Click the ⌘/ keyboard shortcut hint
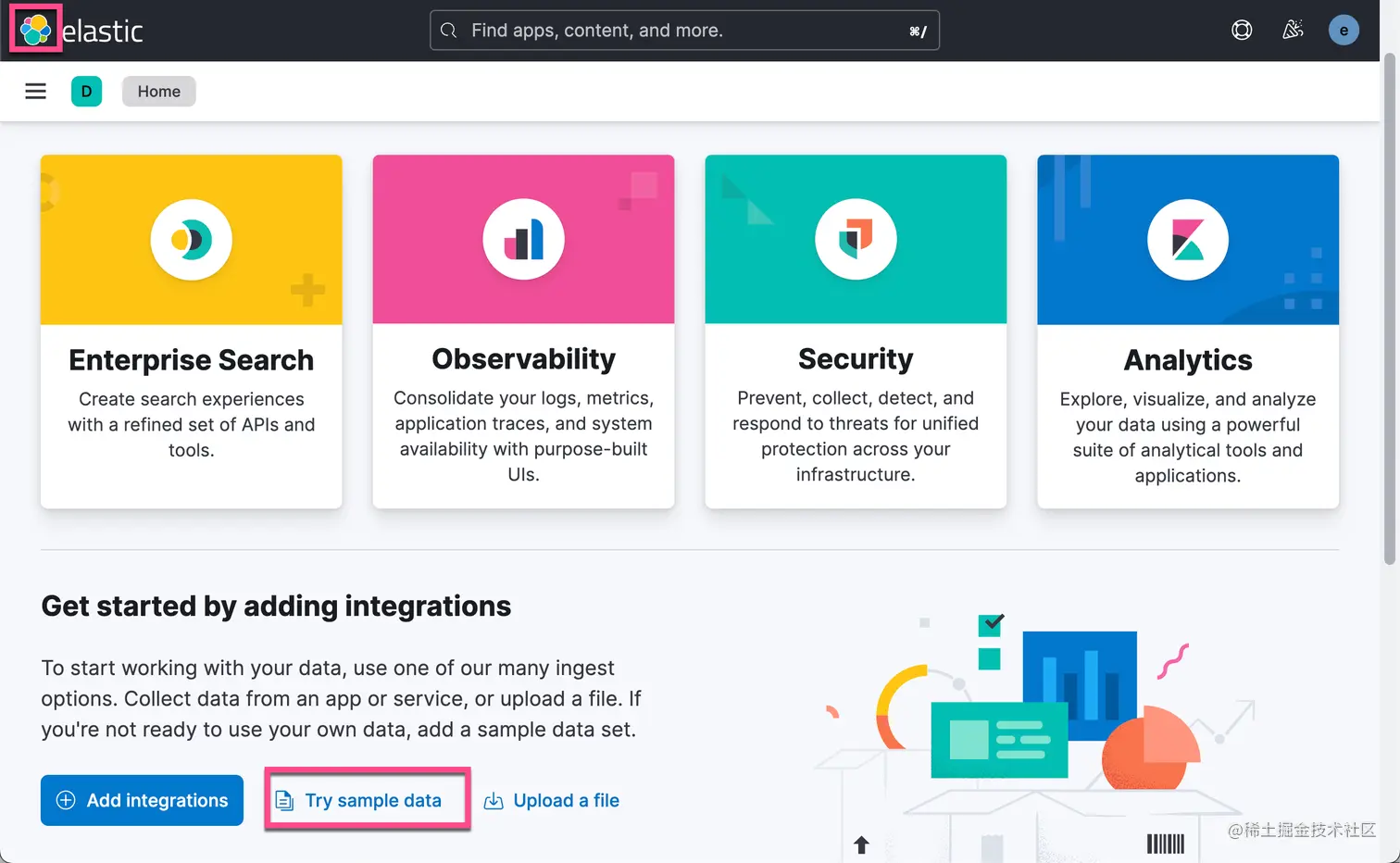 point(918,31)
